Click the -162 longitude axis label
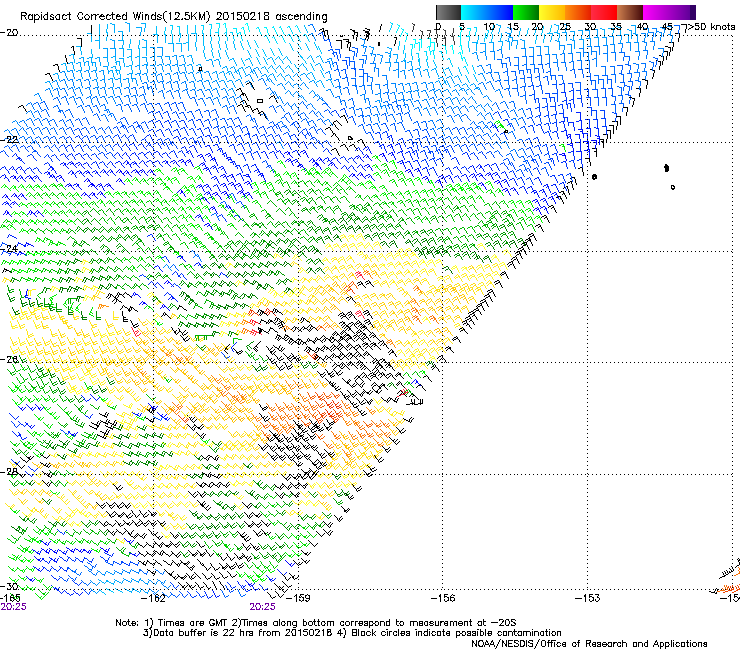740x650 pixels. (153, 598)
